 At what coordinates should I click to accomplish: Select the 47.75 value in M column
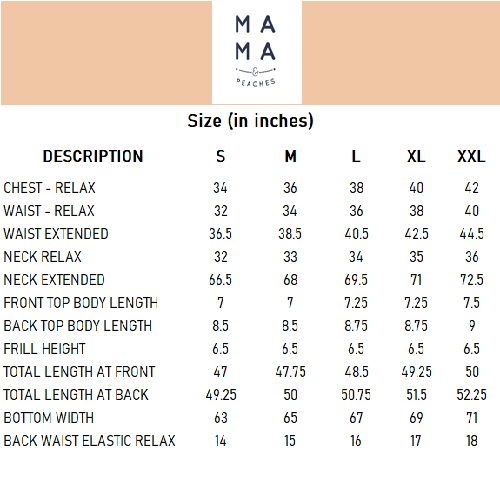pyautogui.click(x=290, y=372)
